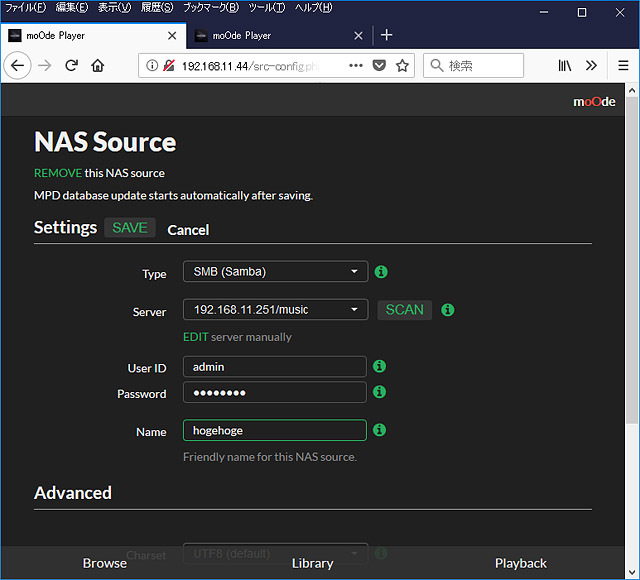Viewport: 640px width, 580px height.
Task: Click the Name field with hogehoge
Action: click(x=275, y=430)
